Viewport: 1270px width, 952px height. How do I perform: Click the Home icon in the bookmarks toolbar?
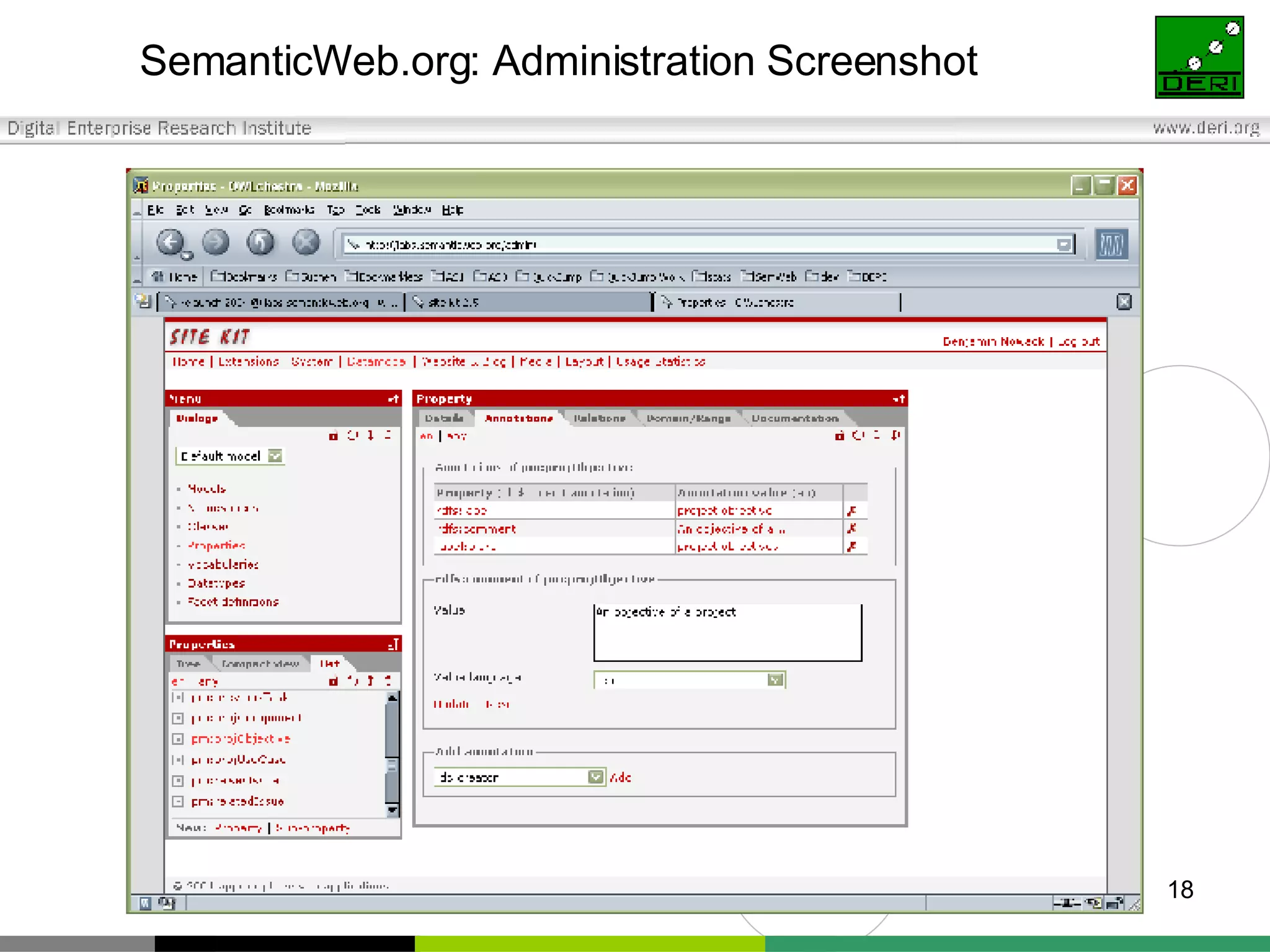pos(158,276)
